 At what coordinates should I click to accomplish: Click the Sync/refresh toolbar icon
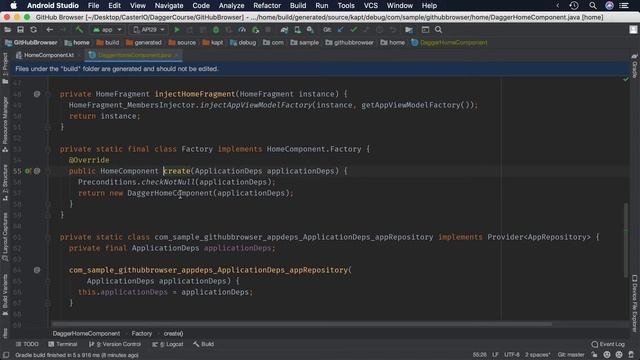(x=33, y=30)
